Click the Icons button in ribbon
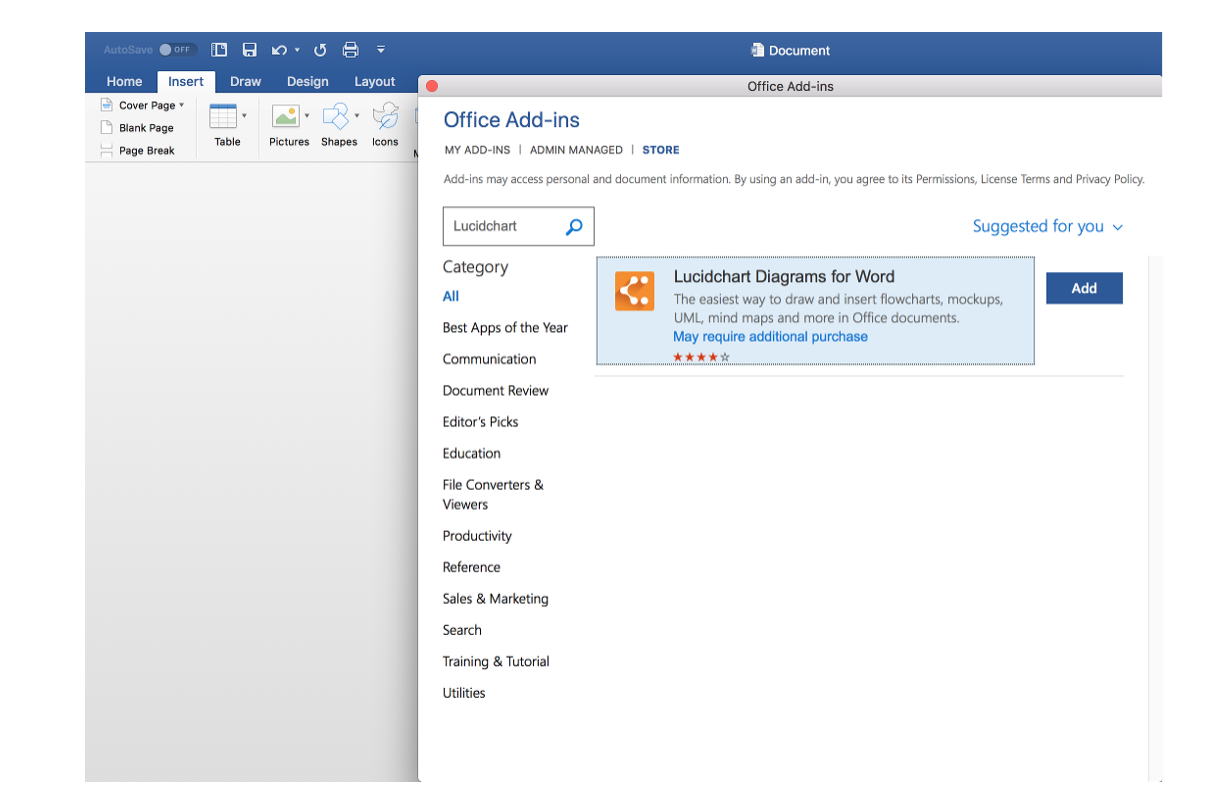 point(386,124)
